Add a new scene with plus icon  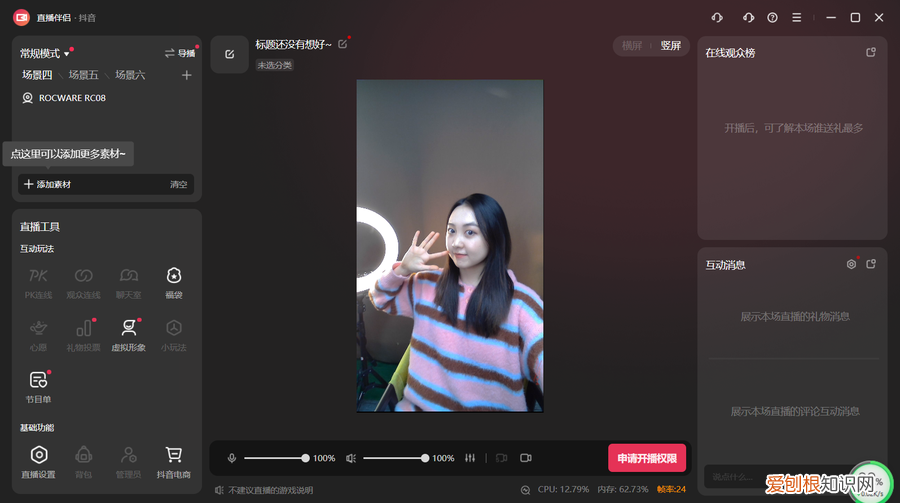[x=187, y=75]
